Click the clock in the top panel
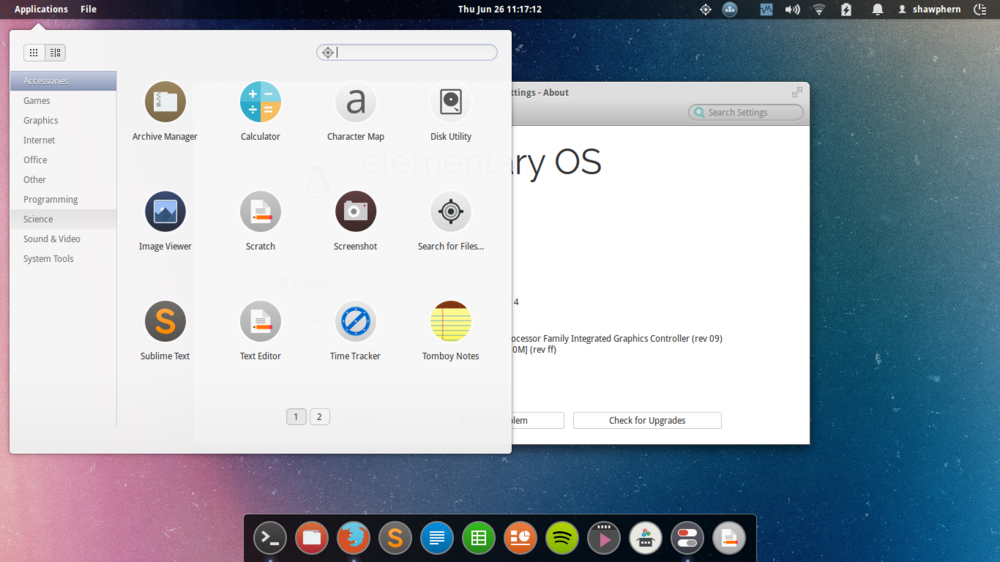1000x562 pixels. [499, 9]
